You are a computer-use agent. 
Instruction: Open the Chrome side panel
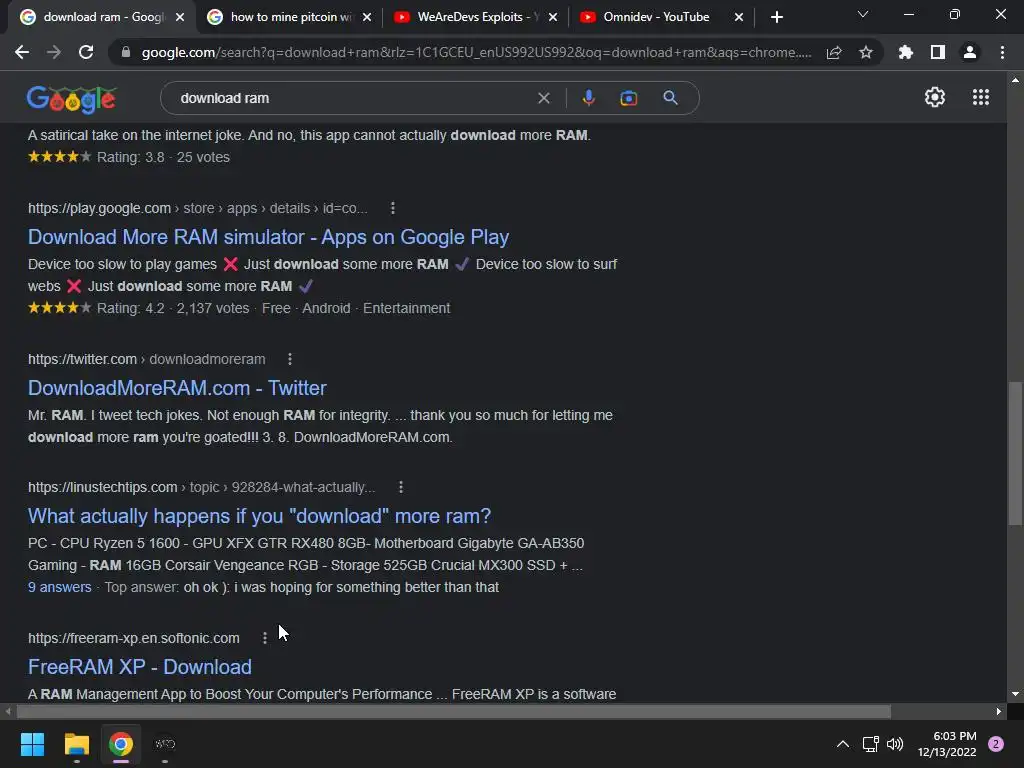click(938, 52)
